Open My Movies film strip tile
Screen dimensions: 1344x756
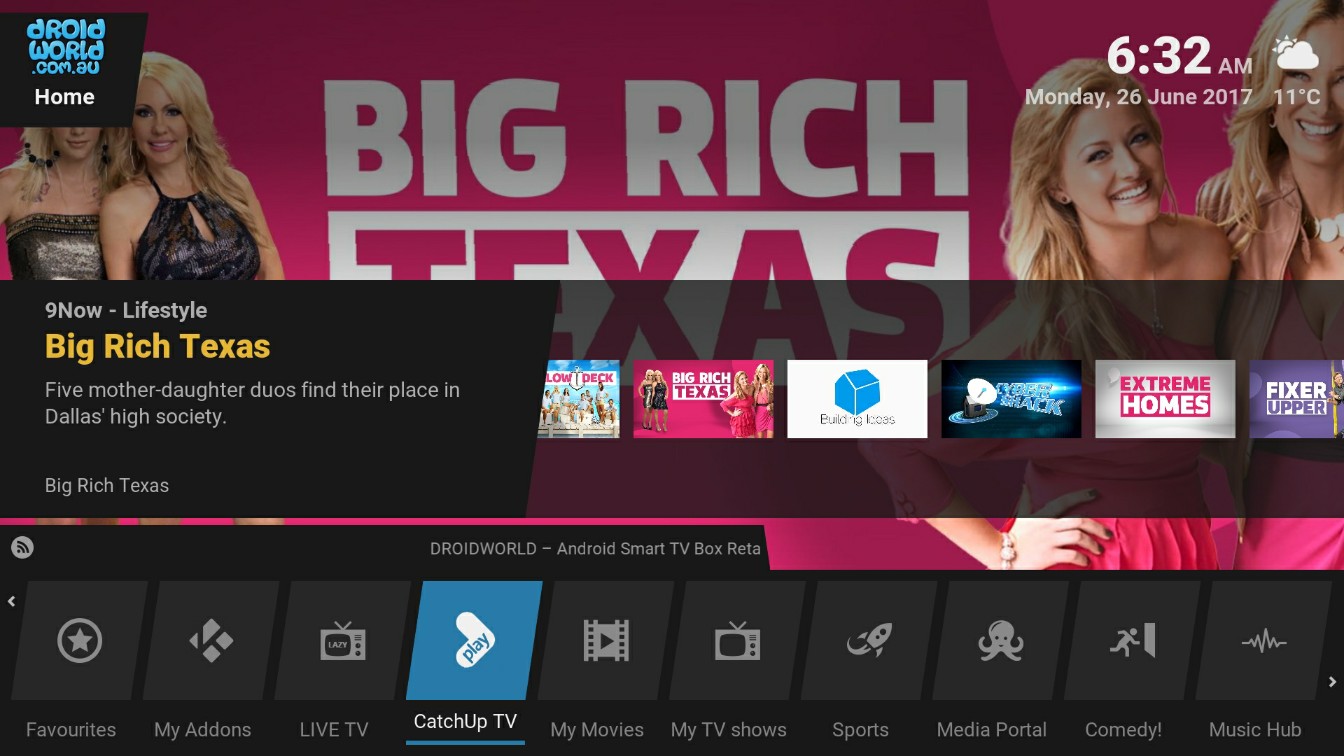pos(606,641)
